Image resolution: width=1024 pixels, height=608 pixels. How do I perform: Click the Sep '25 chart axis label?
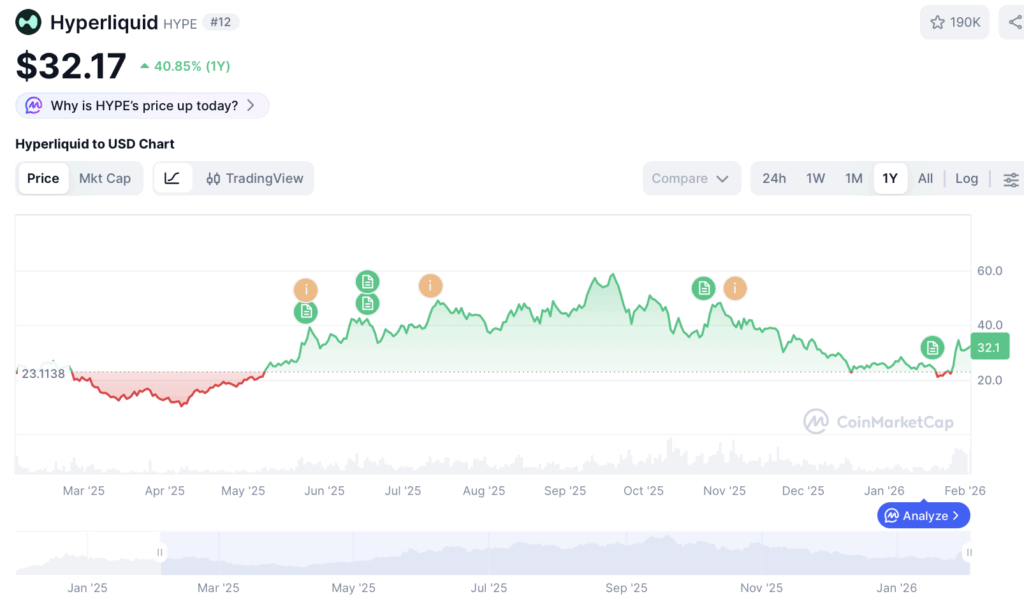565,490
